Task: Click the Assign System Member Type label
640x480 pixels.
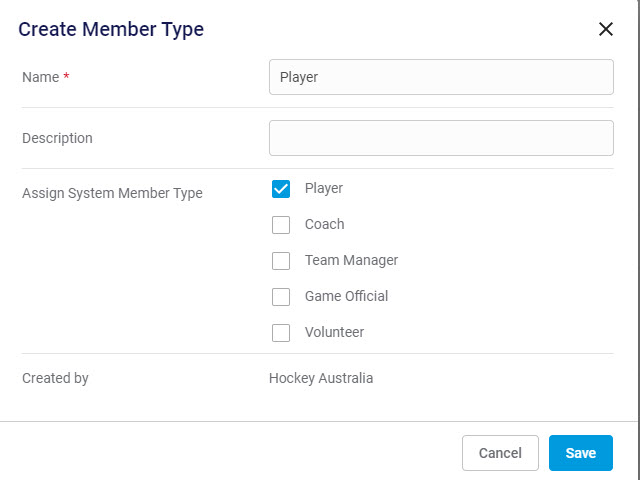Action: tap(112, 193)
